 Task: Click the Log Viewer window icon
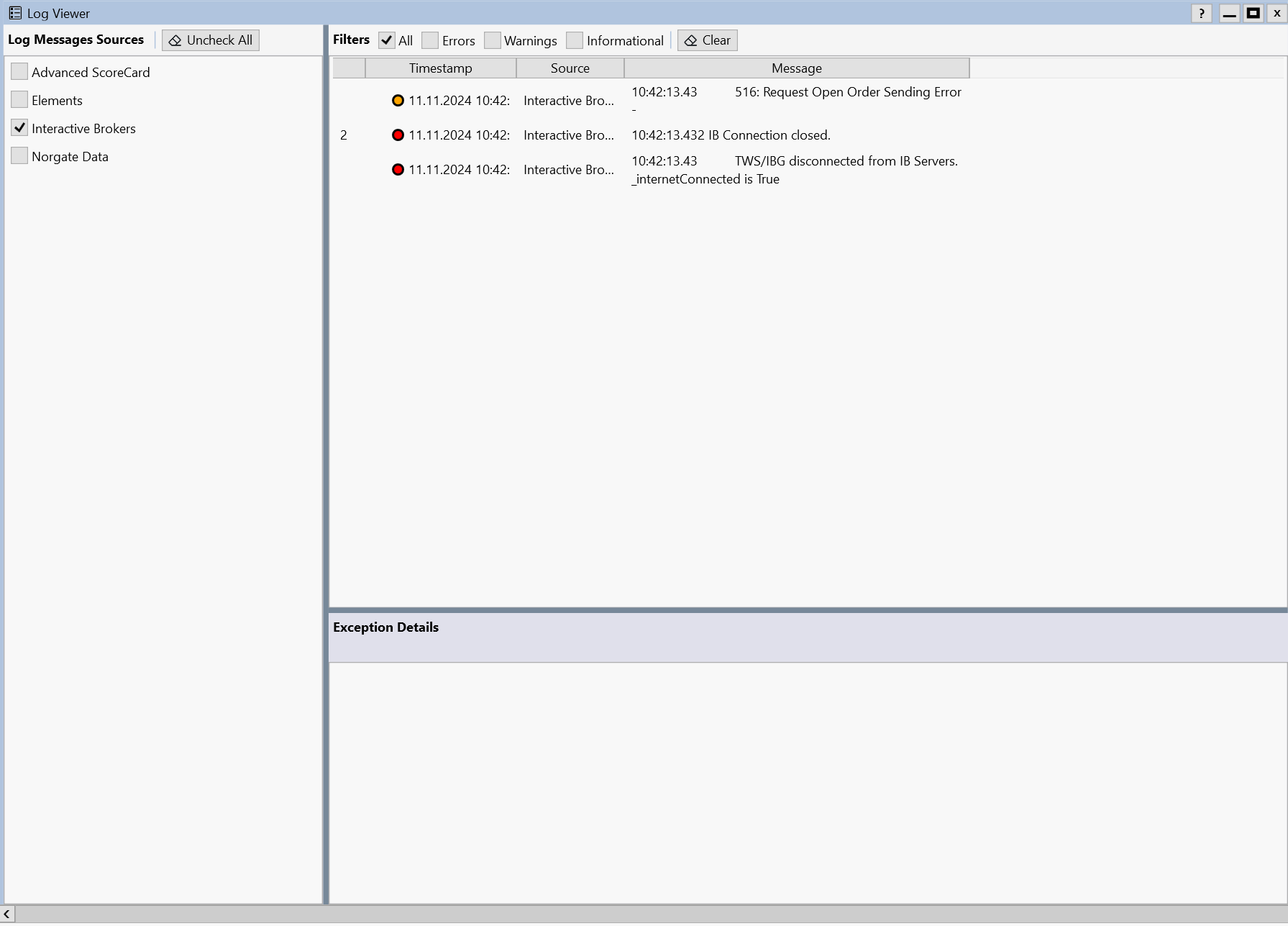click(x=15, y=13)
